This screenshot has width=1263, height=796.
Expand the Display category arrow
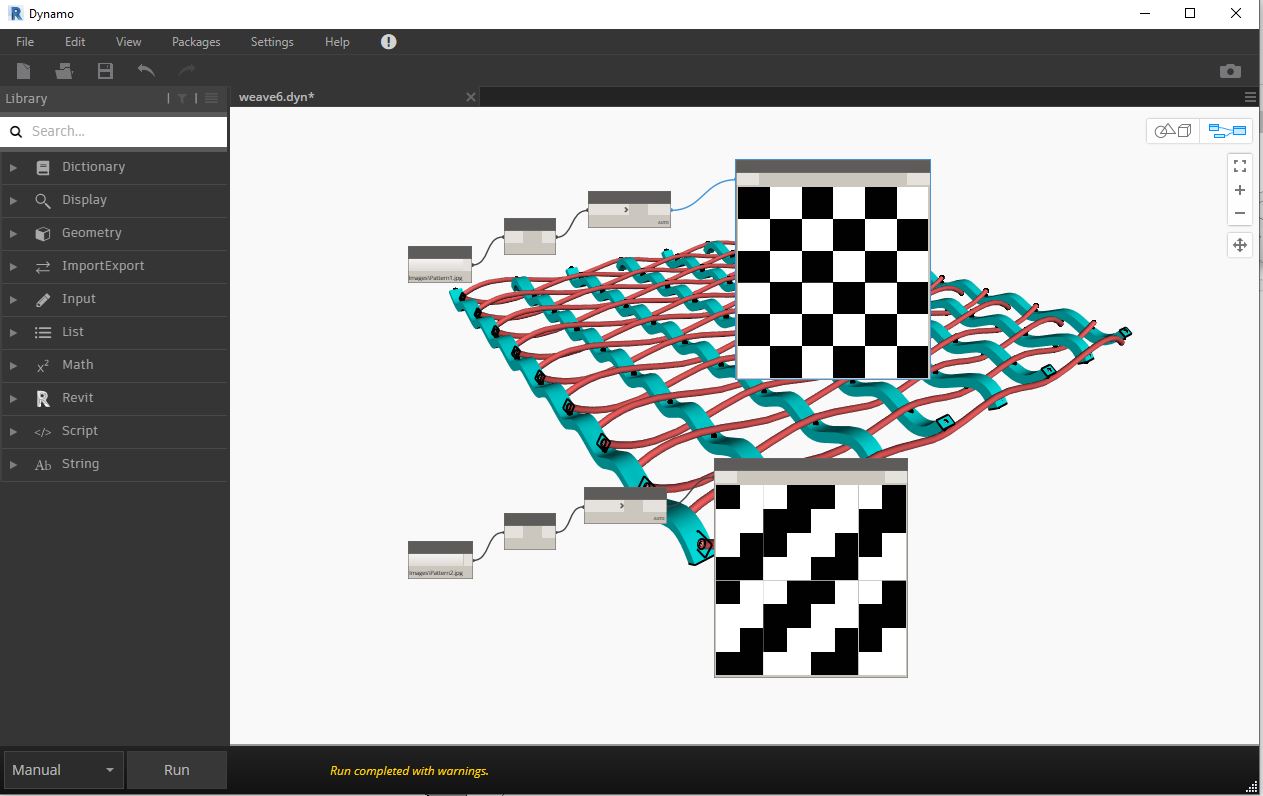pos(13,201)
